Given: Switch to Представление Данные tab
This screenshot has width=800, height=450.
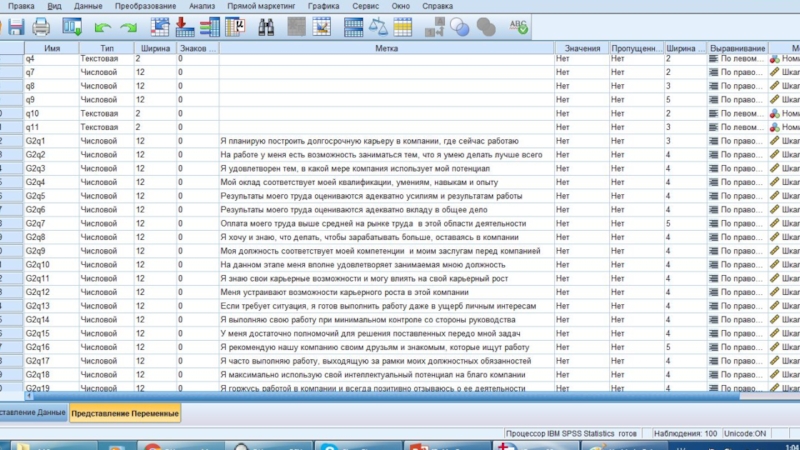Looking at the screenshot, I should pyautogui.click(x=32, y=413).
